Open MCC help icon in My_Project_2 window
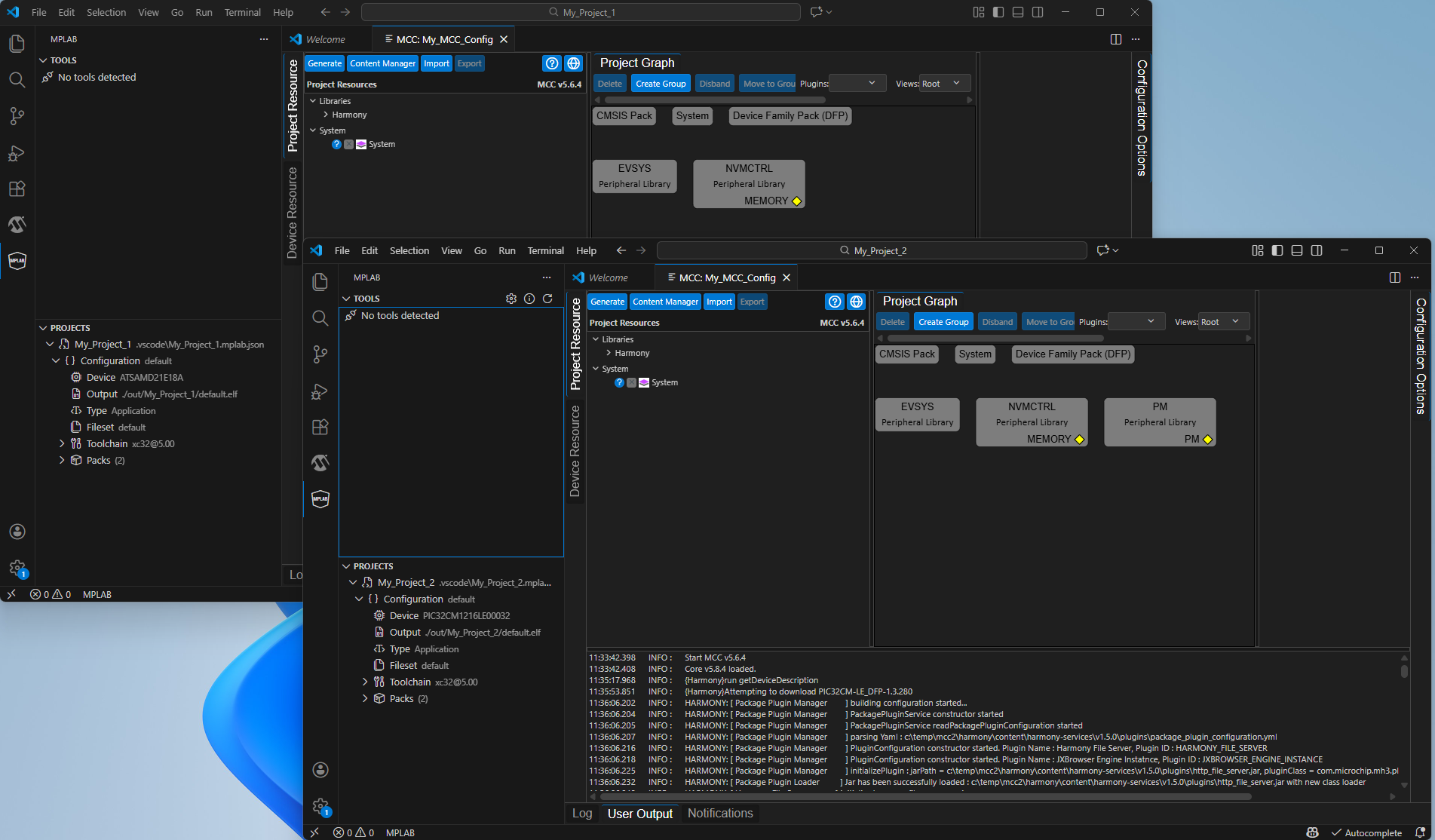This screenshot has height=840, width=1435. tap(835, 302)
